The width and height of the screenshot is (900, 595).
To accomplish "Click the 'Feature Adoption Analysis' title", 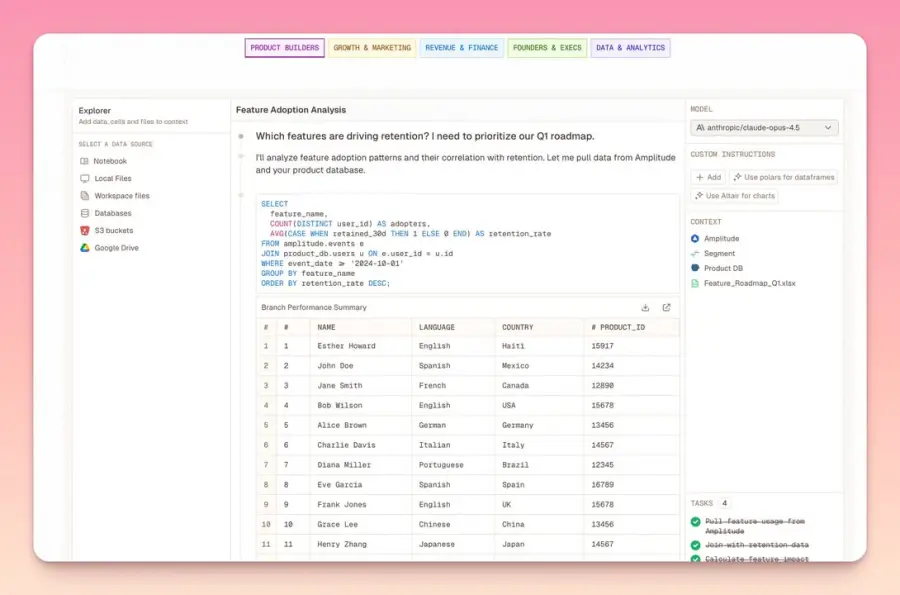I will click(x=291, y=110).
